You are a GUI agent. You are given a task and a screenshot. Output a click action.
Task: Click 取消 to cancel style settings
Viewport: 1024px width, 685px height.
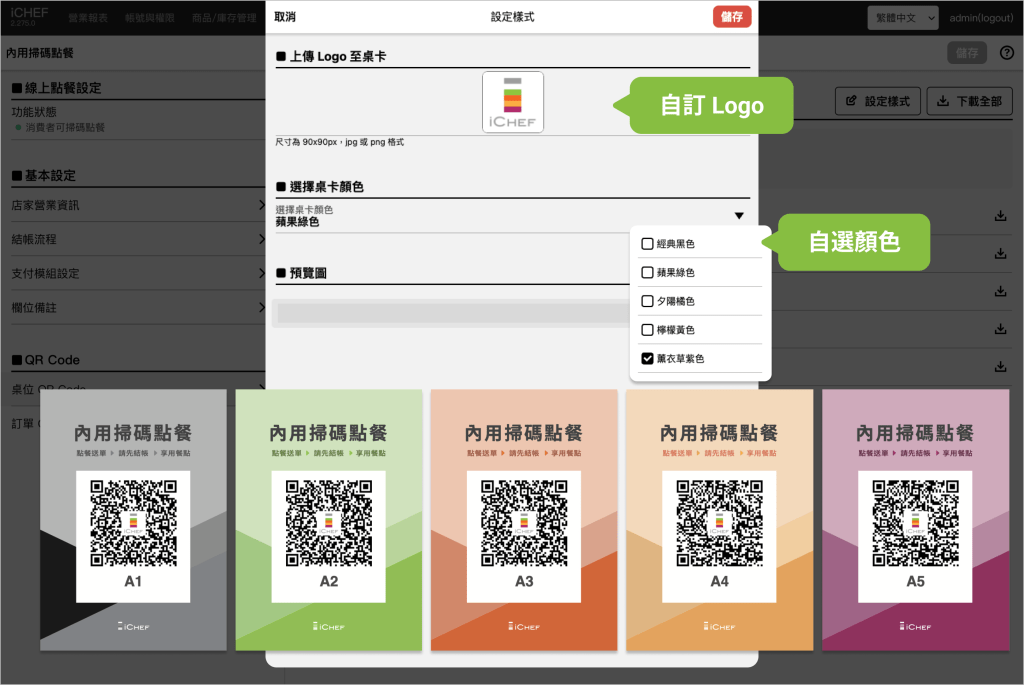tap(285, 17)
